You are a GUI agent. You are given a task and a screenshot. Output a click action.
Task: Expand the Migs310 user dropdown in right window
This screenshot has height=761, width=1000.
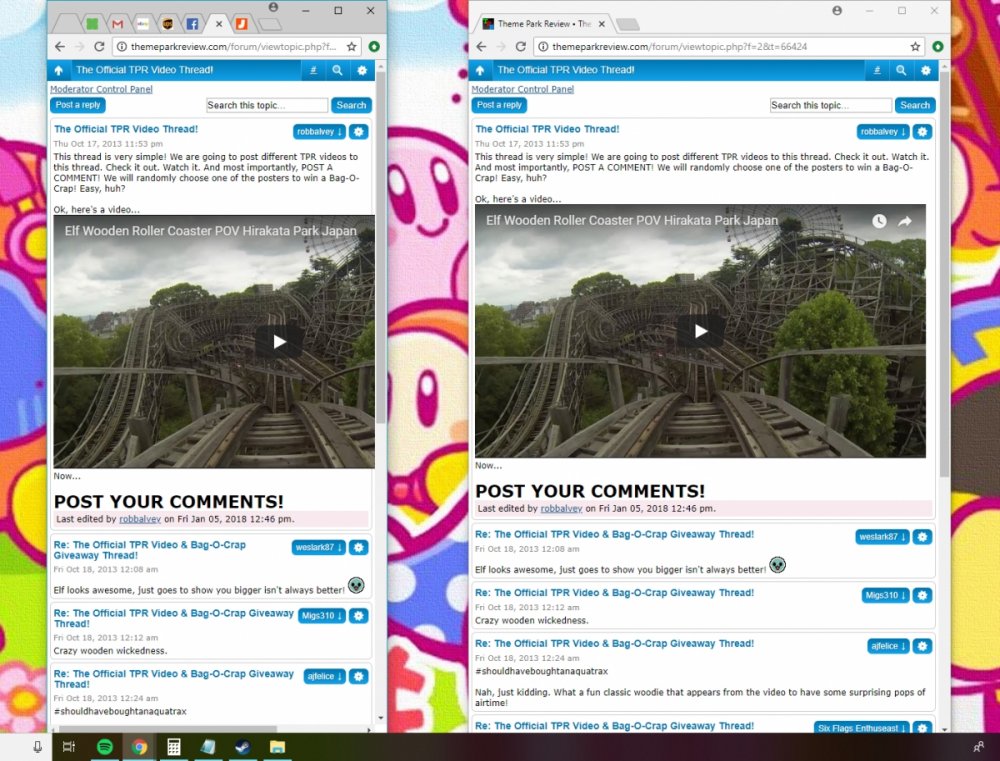tap(885, 596)
